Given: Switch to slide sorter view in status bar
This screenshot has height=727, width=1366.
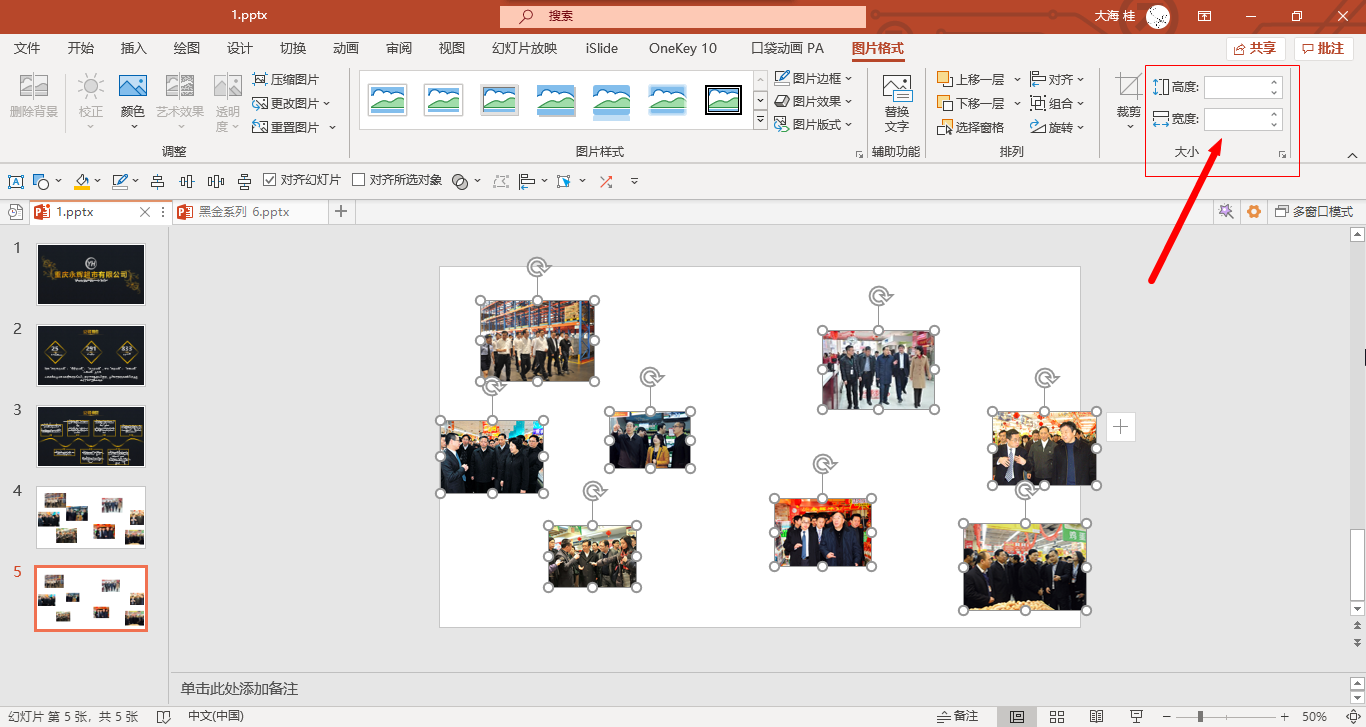Looking at the screenshot, I should pyautogui.click(x=1056, y=716).
